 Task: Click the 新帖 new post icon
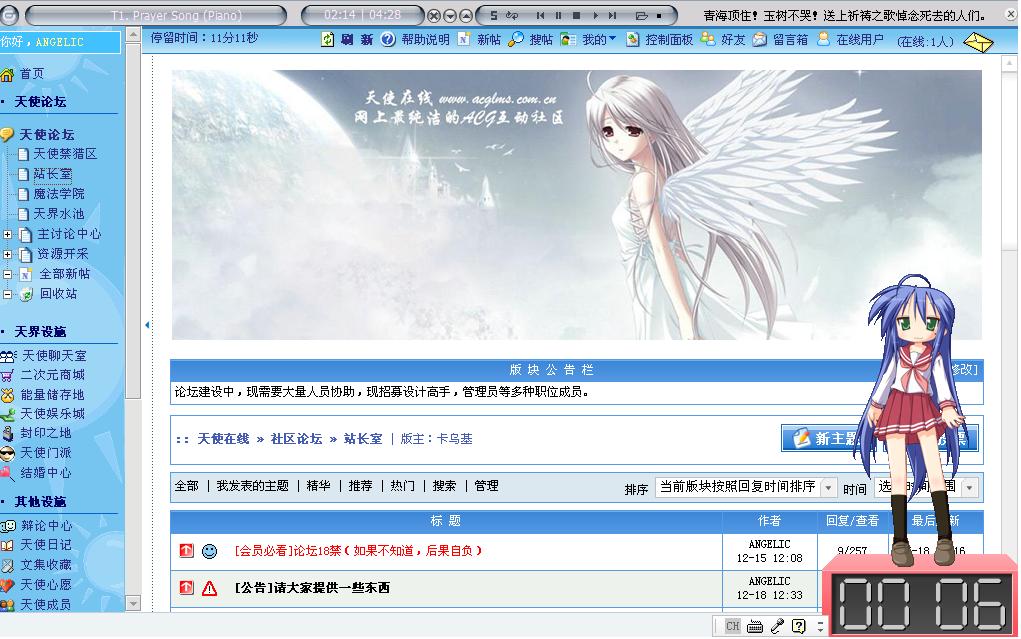click(464, 40)
